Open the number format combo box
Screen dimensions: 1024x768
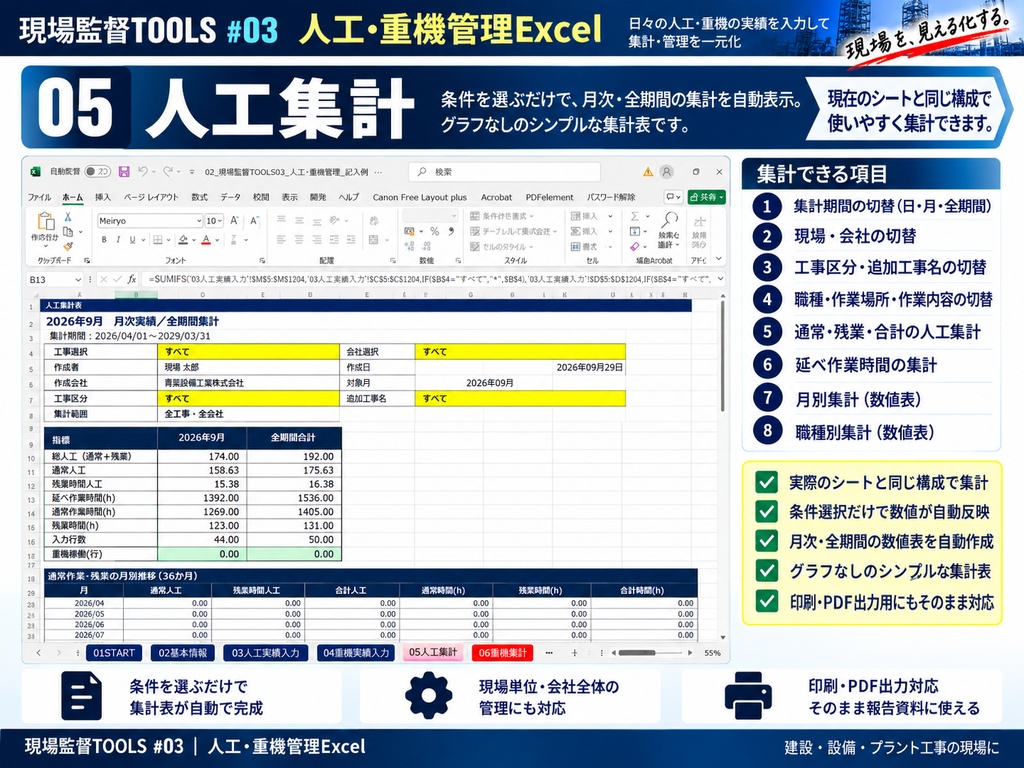pos(430,216)
